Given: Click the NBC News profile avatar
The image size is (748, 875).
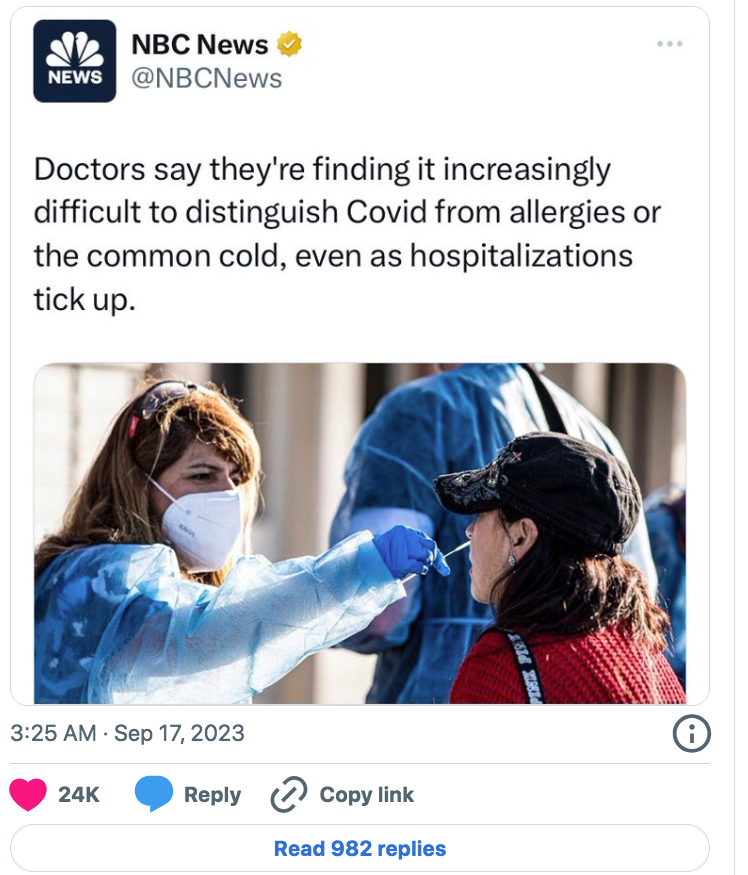Looking at the screenshot, I should tap(74, 61).
